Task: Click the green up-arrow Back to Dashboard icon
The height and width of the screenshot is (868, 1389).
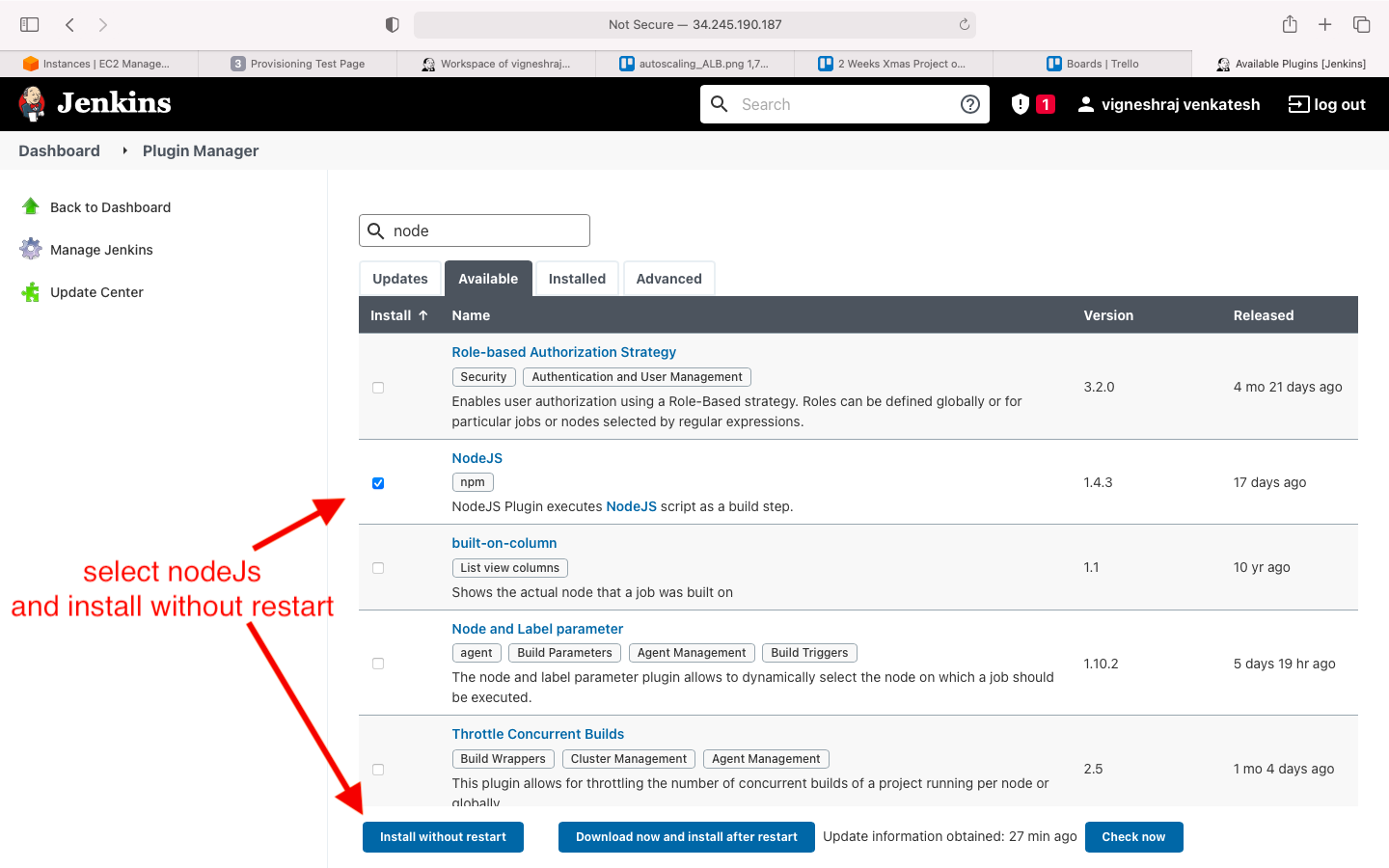Action: point(31,206)
